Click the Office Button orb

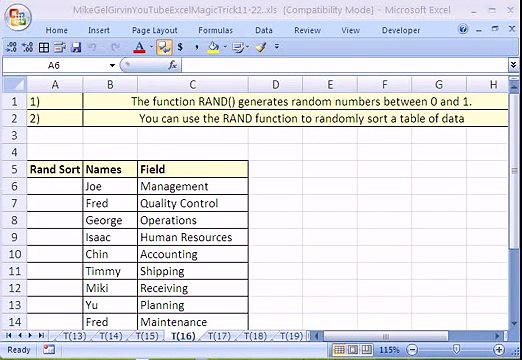click(17, 17)
